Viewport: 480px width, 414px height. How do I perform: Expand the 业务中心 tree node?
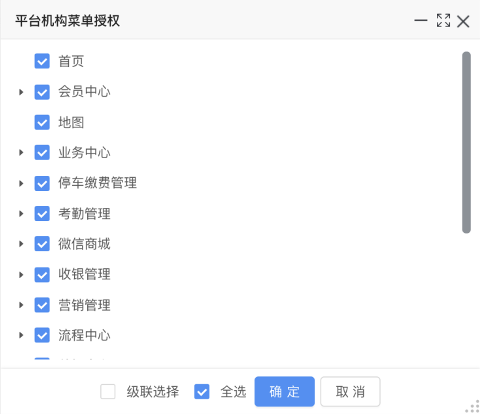click(21, 153)
